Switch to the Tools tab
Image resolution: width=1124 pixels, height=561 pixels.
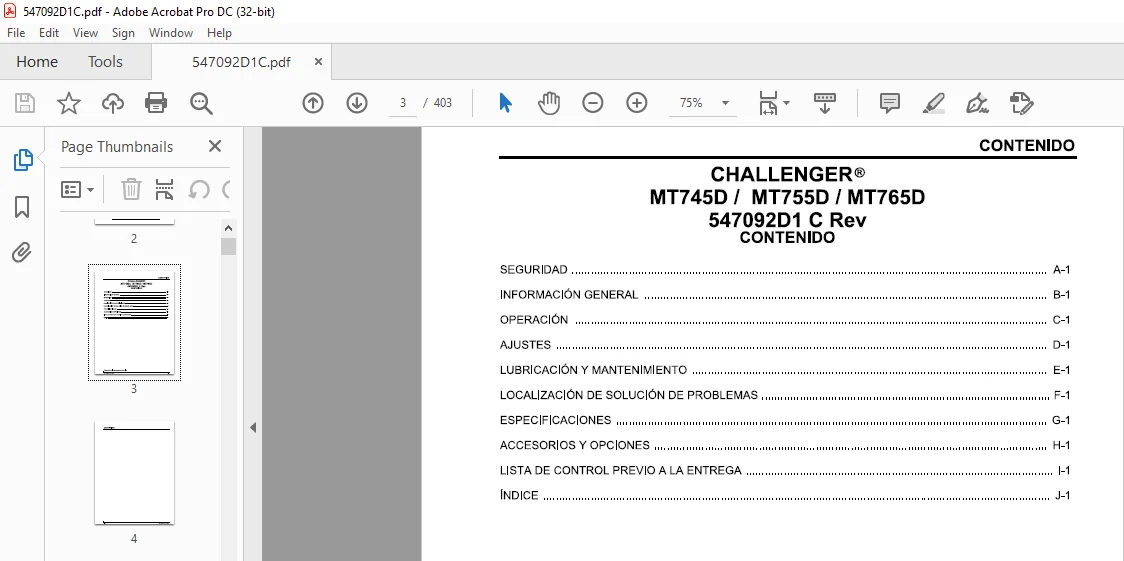[105, 62]
